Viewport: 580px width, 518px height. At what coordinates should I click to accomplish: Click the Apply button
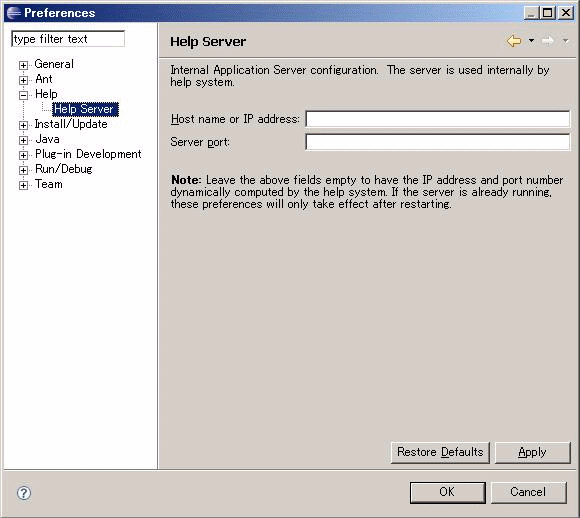532,452
